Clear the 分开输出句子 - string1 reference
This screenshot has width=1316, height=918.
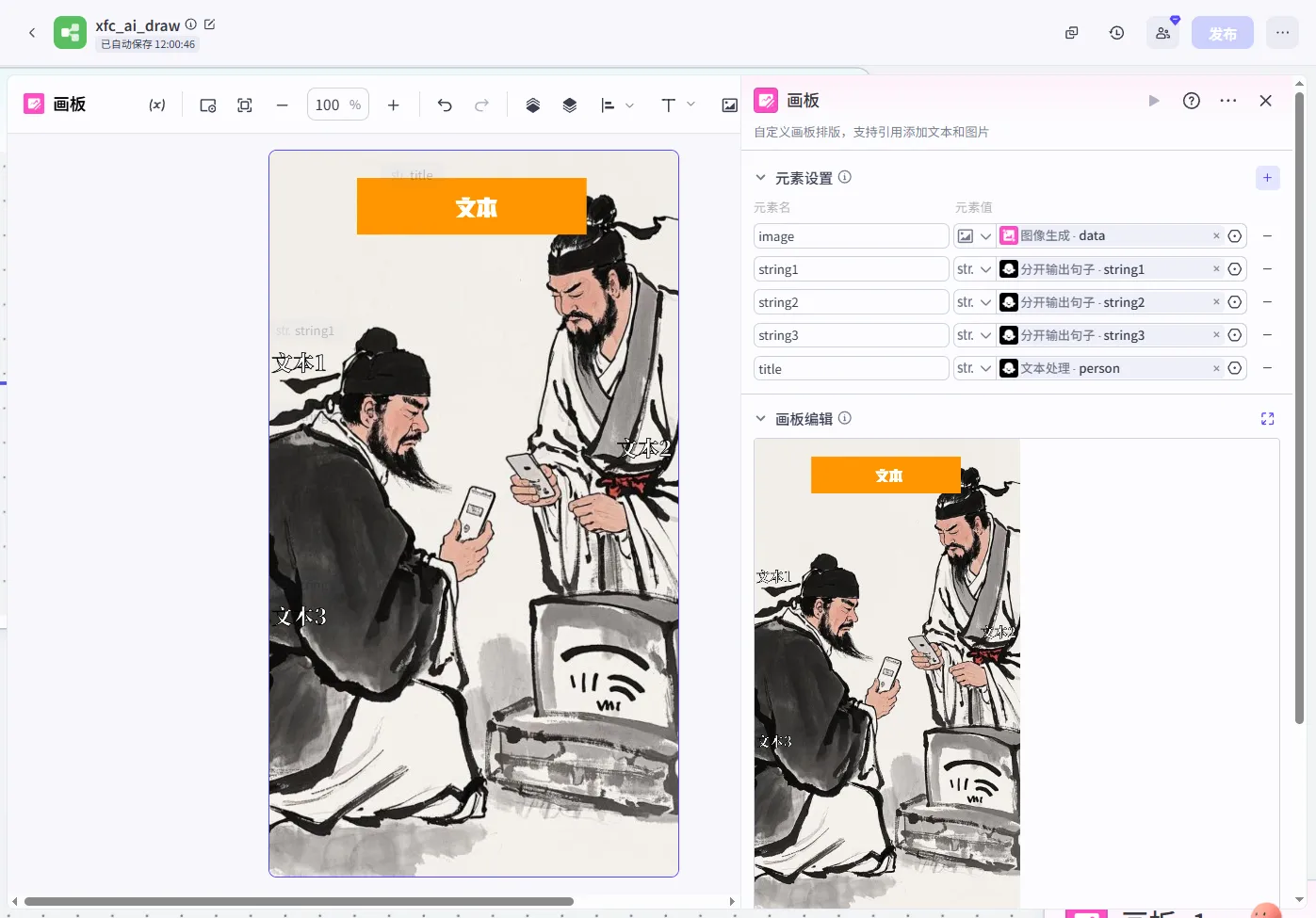point(1216,269)
